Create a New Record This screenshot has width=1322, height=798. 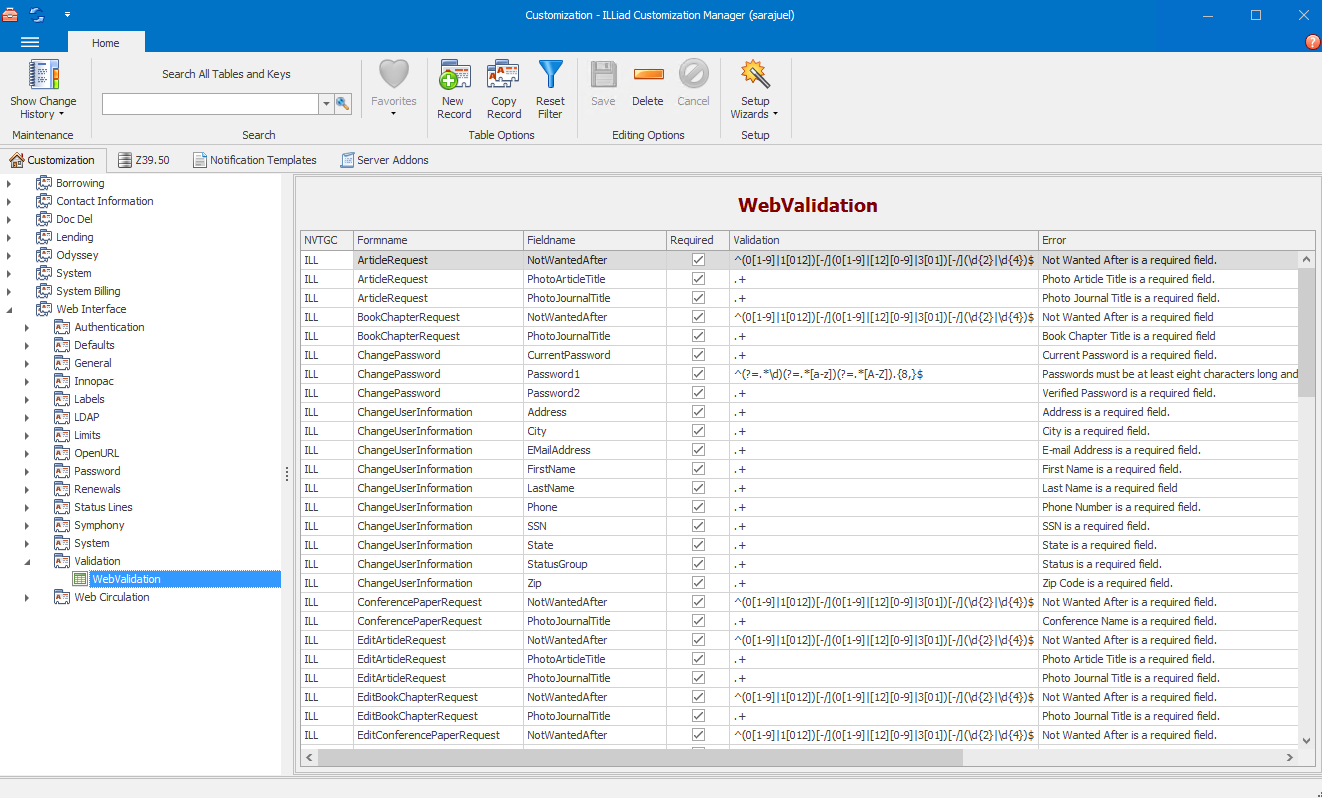point(454,85)
